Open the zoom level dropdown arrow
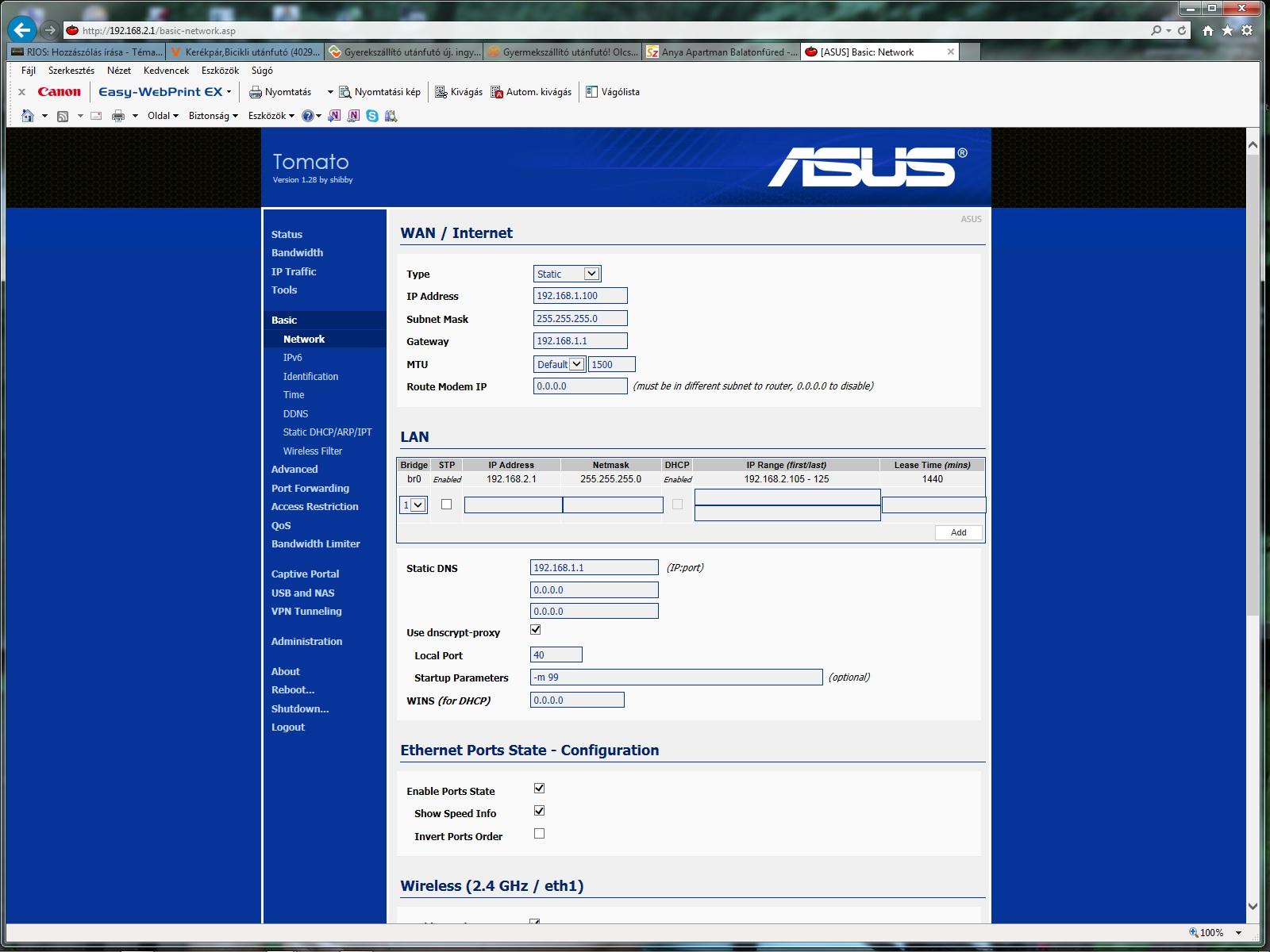The height and width of the screenshot is (952, 1270). tap(1238, 933)
